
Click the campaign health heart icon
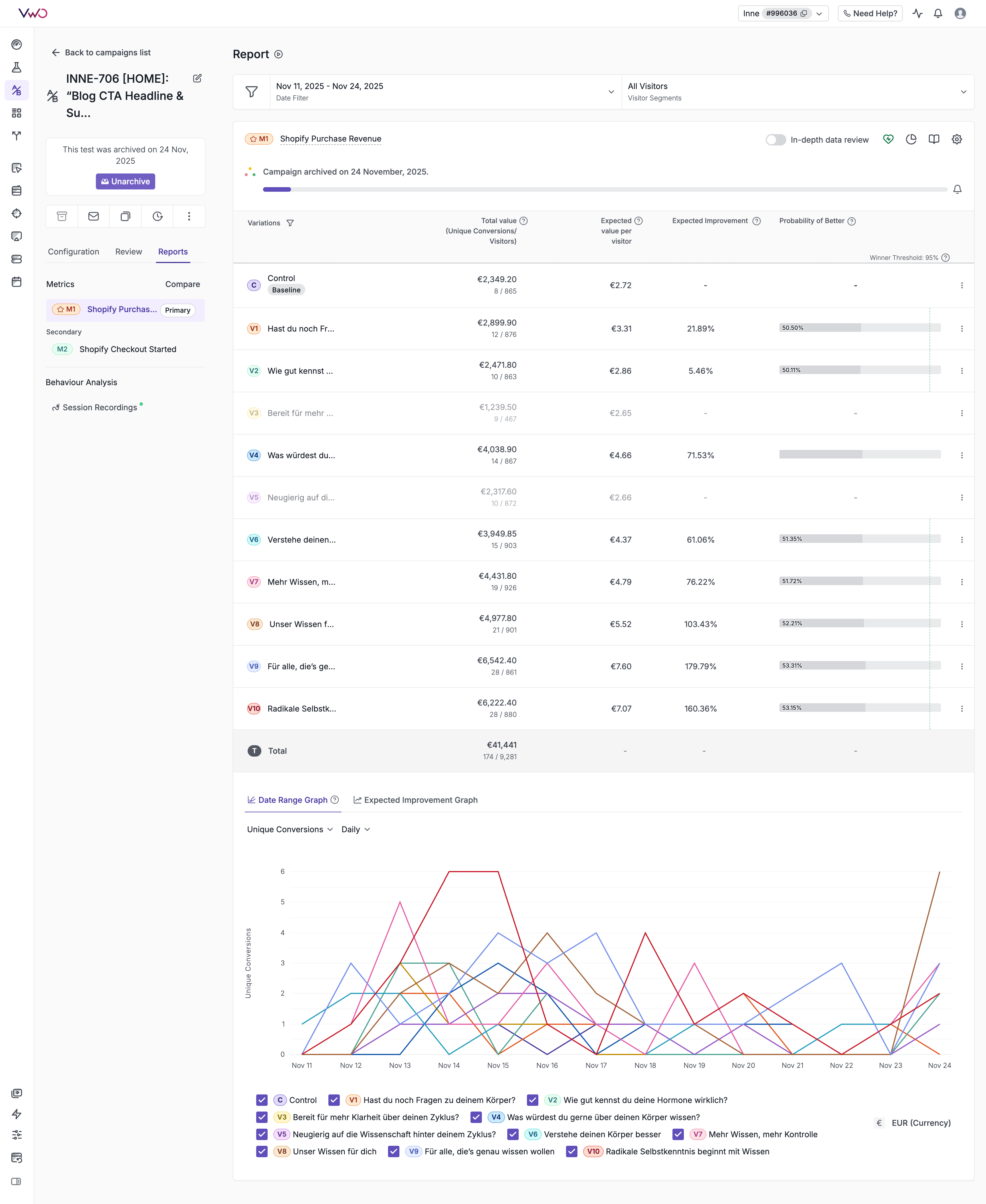[888, 139]
